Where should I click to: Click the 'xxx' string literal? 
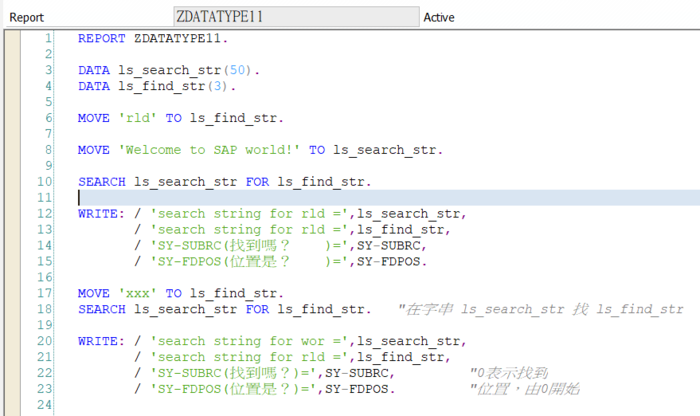(x=137, y=294)
